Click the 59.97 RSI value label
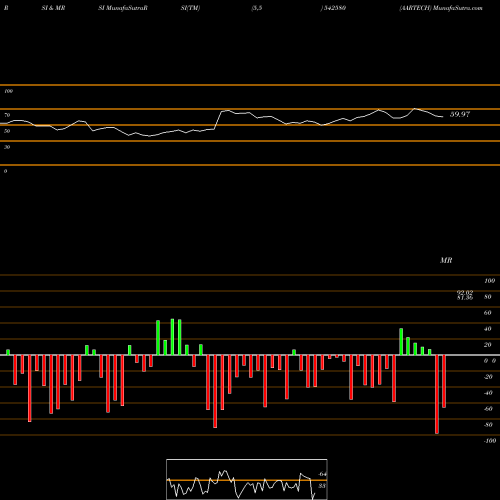500x500 pixels. [460, 114]
